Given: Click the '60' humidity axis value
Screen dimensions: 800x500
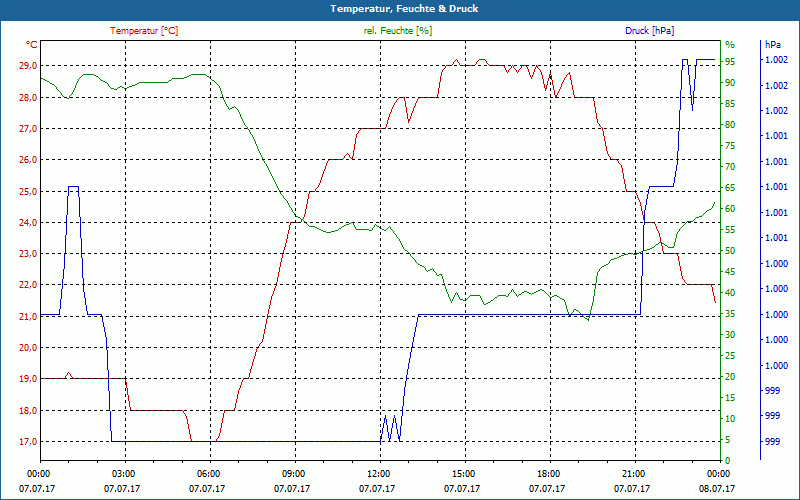Looking at the screenshot, I should 730,209.
